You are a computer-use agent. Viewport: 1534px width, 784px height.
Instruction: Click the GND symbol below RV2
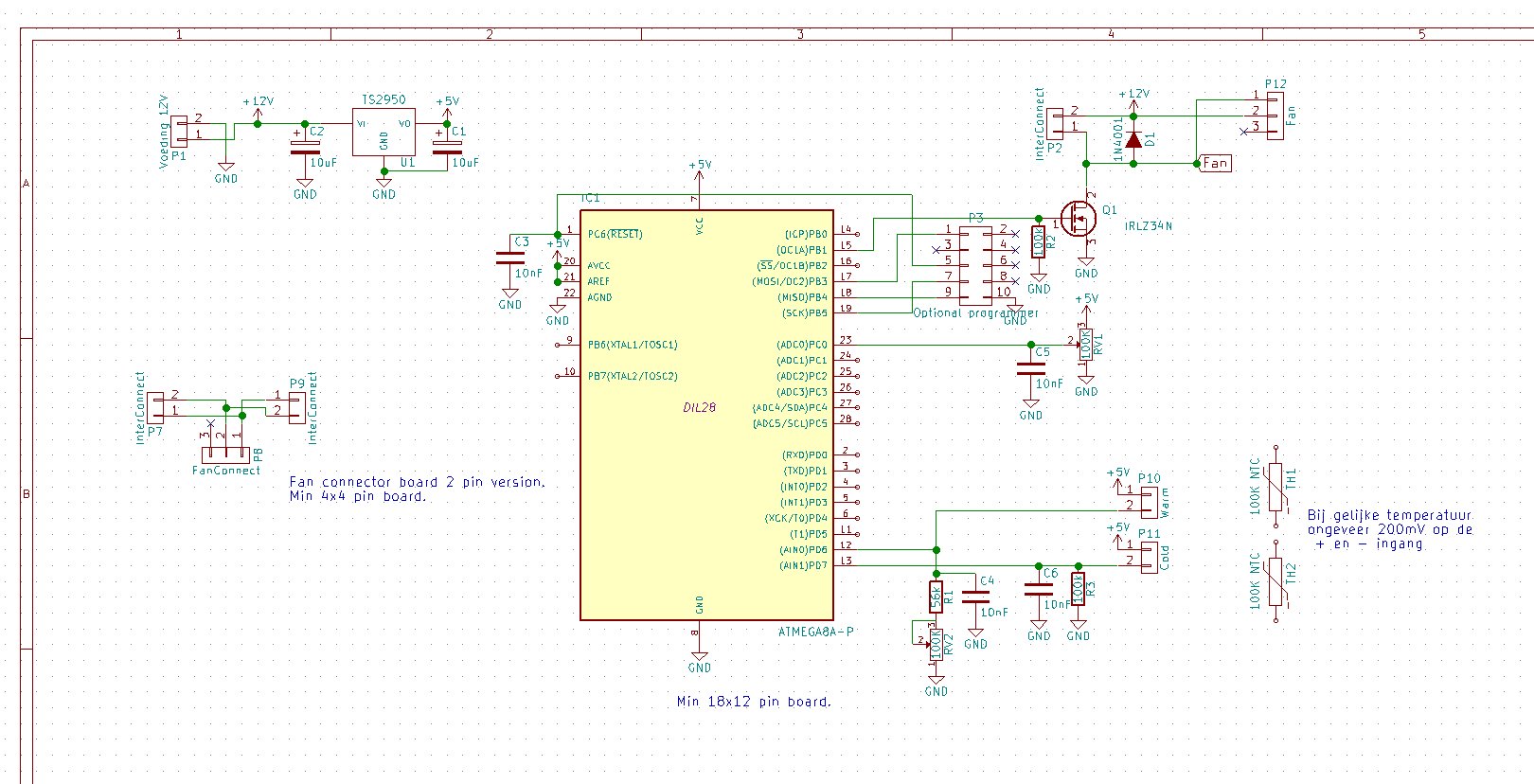point(936,684)
